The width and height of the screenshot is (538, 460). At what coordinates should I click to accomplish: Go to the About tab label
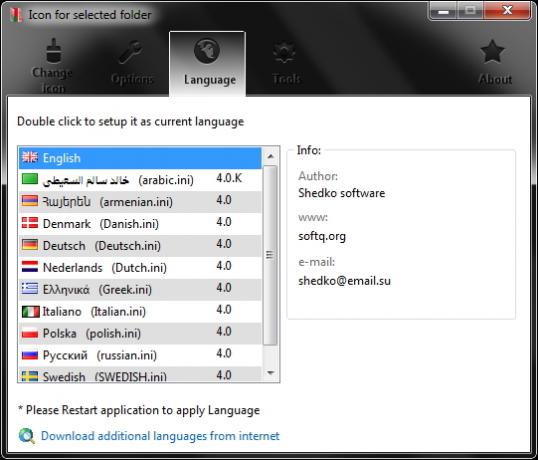coord(495,79)
